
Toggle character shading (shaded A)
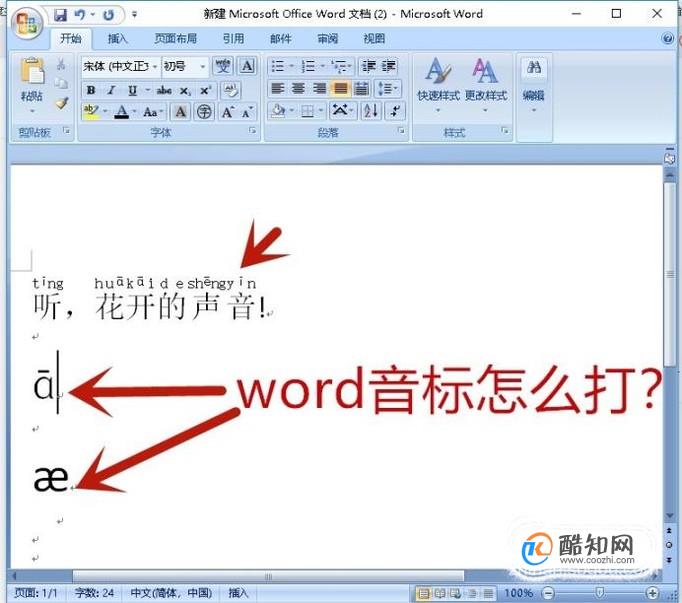181,112
